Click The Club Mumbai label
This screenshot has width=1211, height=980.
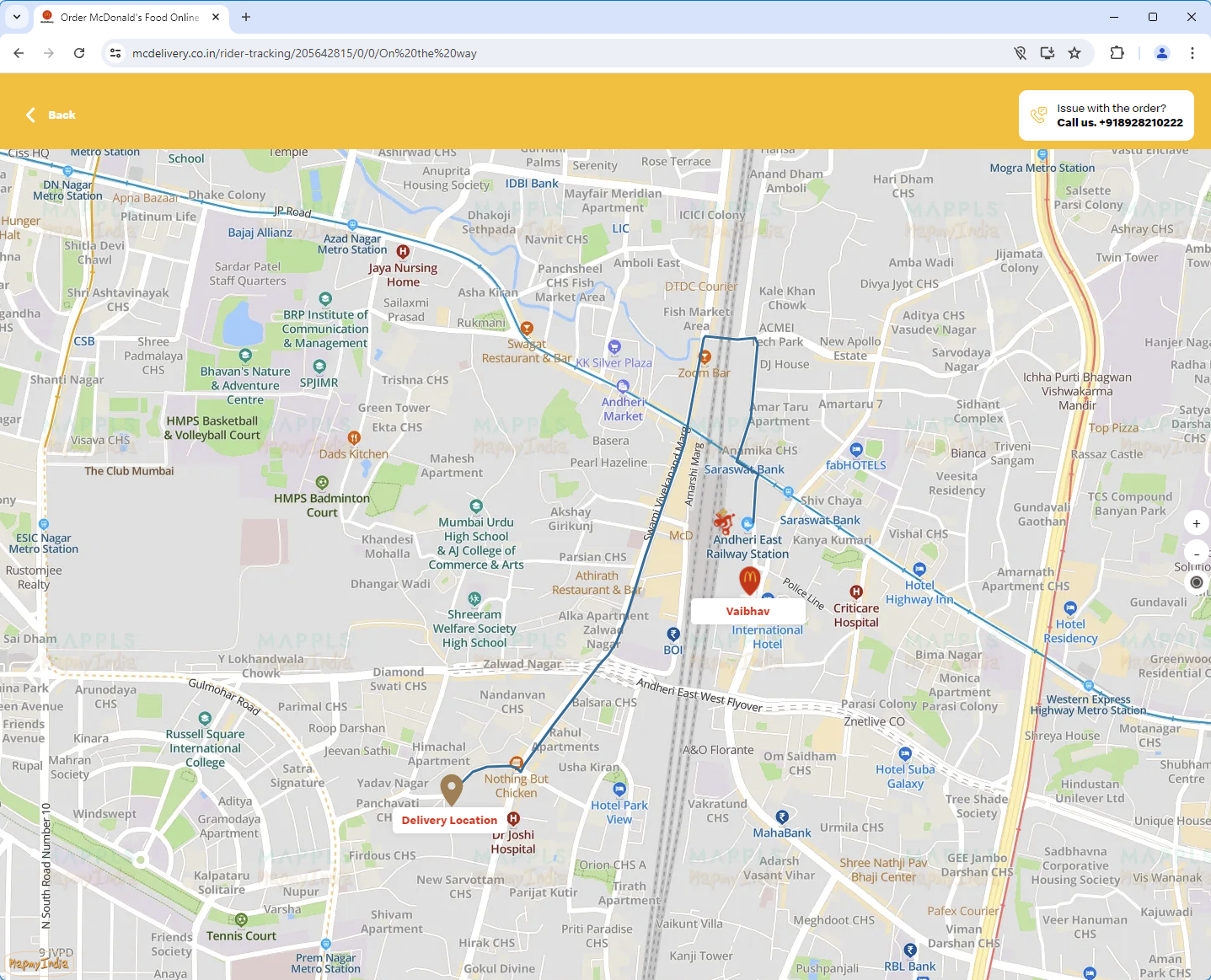pos(129,471)
